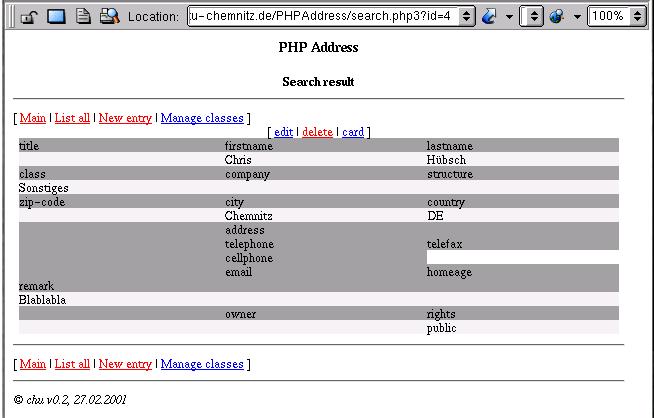Image resolution: width=654 pixels, height=418 pixels.
Task: Click the top New entry link
Action: coord(125,118)
